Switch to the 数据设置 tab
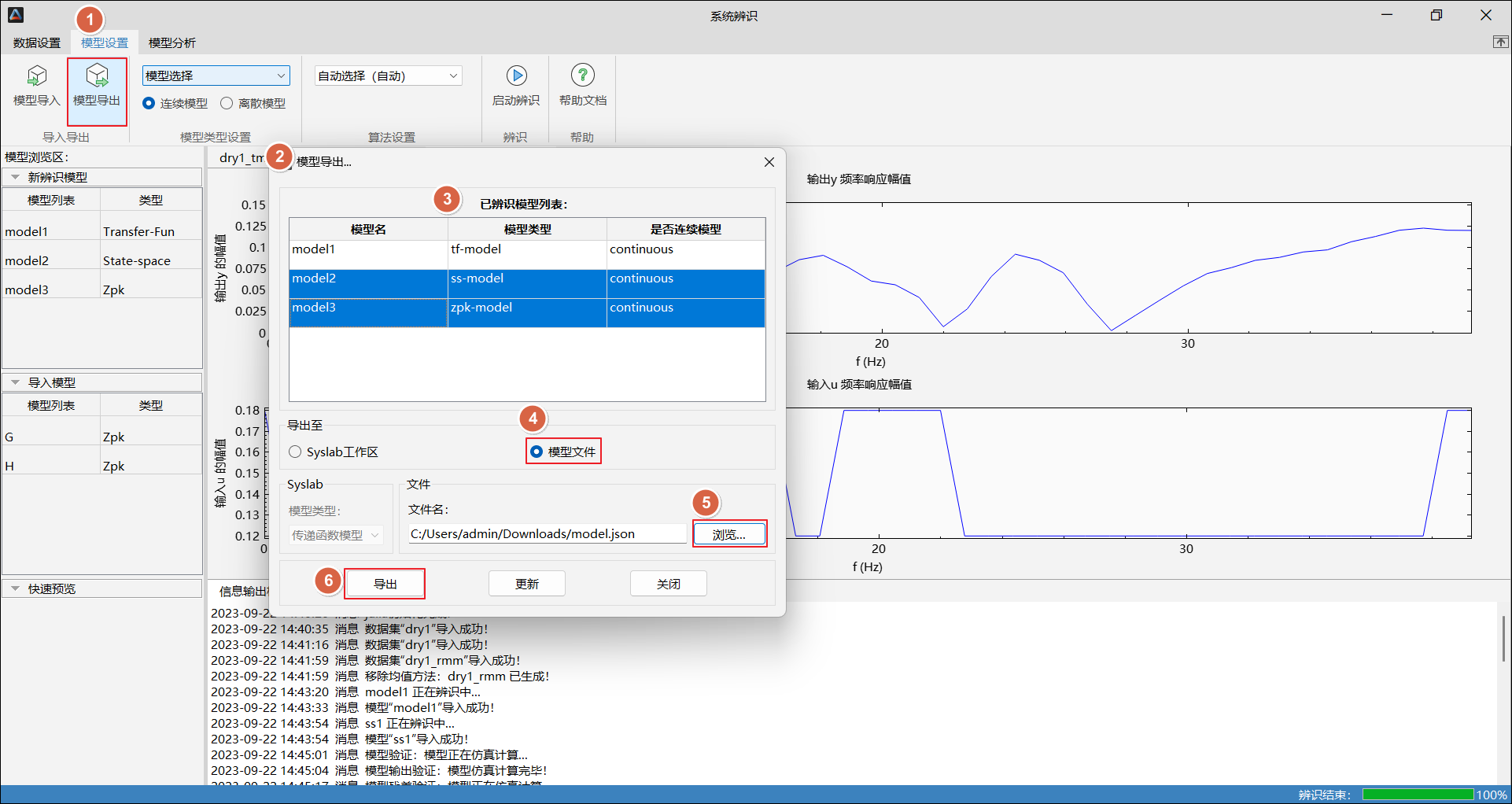The width and height of the screenshot is (1512, 804). coord(37,42)
